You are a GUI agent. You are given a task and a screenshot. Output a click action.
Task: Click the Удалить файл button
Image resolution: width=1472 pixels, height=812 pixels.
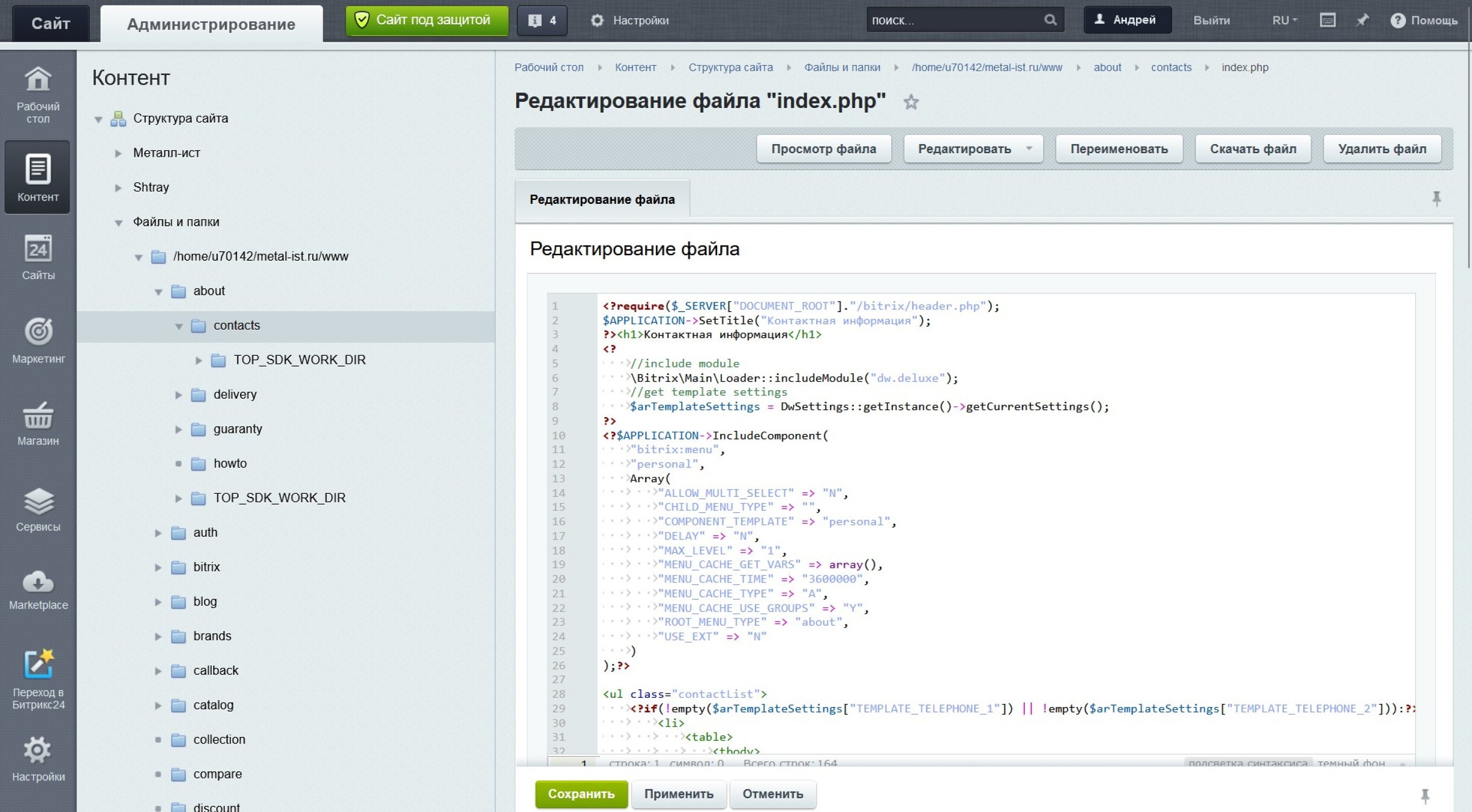click(x=1382, y=149)
